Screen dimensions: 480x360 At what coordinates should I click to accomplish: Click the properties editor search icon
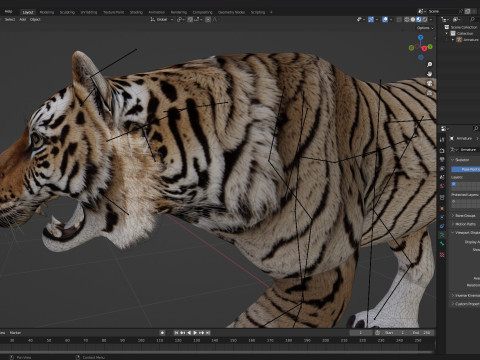coord(476,128)
